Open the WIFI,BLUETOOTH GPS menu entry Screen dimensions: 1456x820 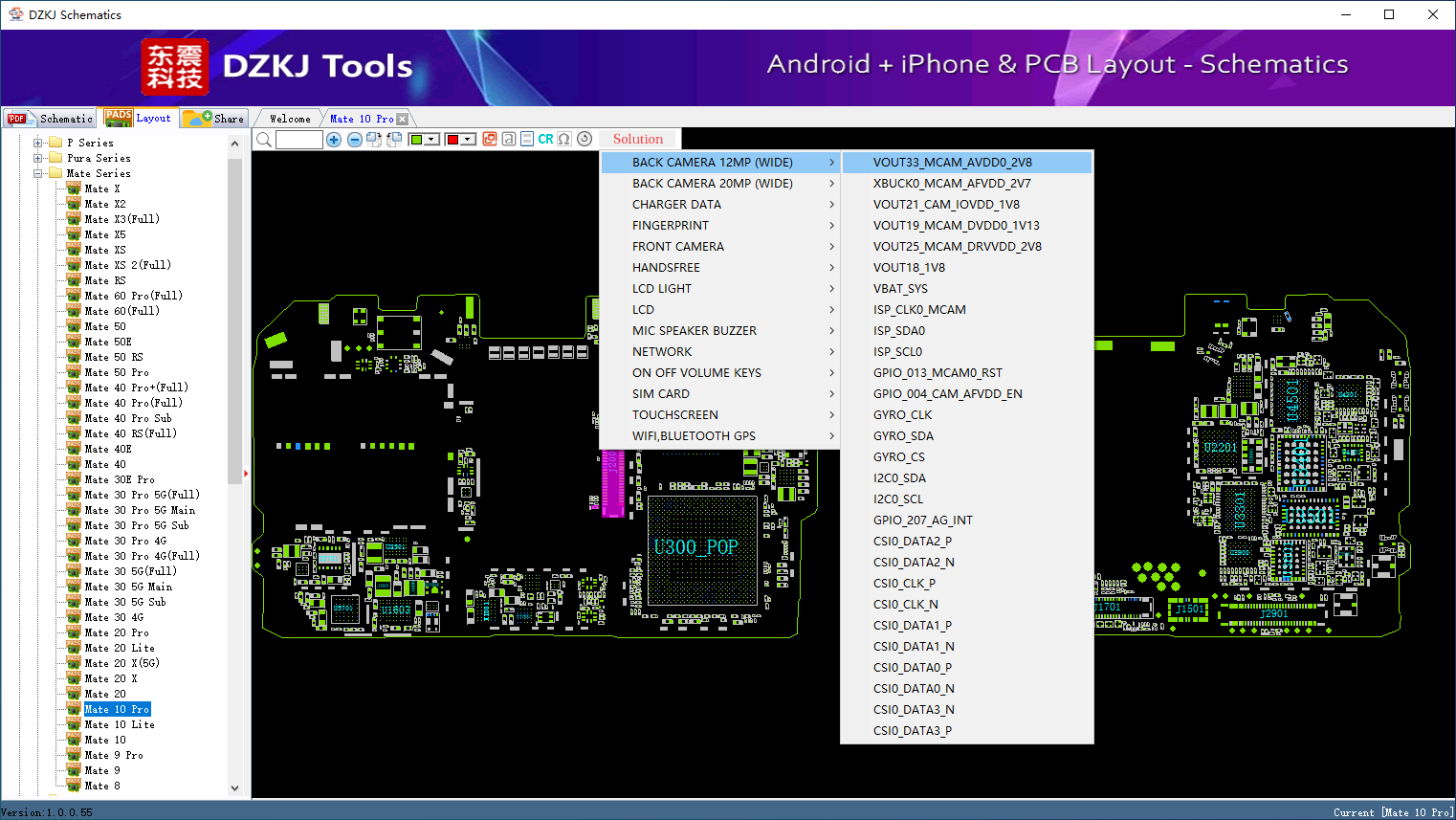click(720, 436)
